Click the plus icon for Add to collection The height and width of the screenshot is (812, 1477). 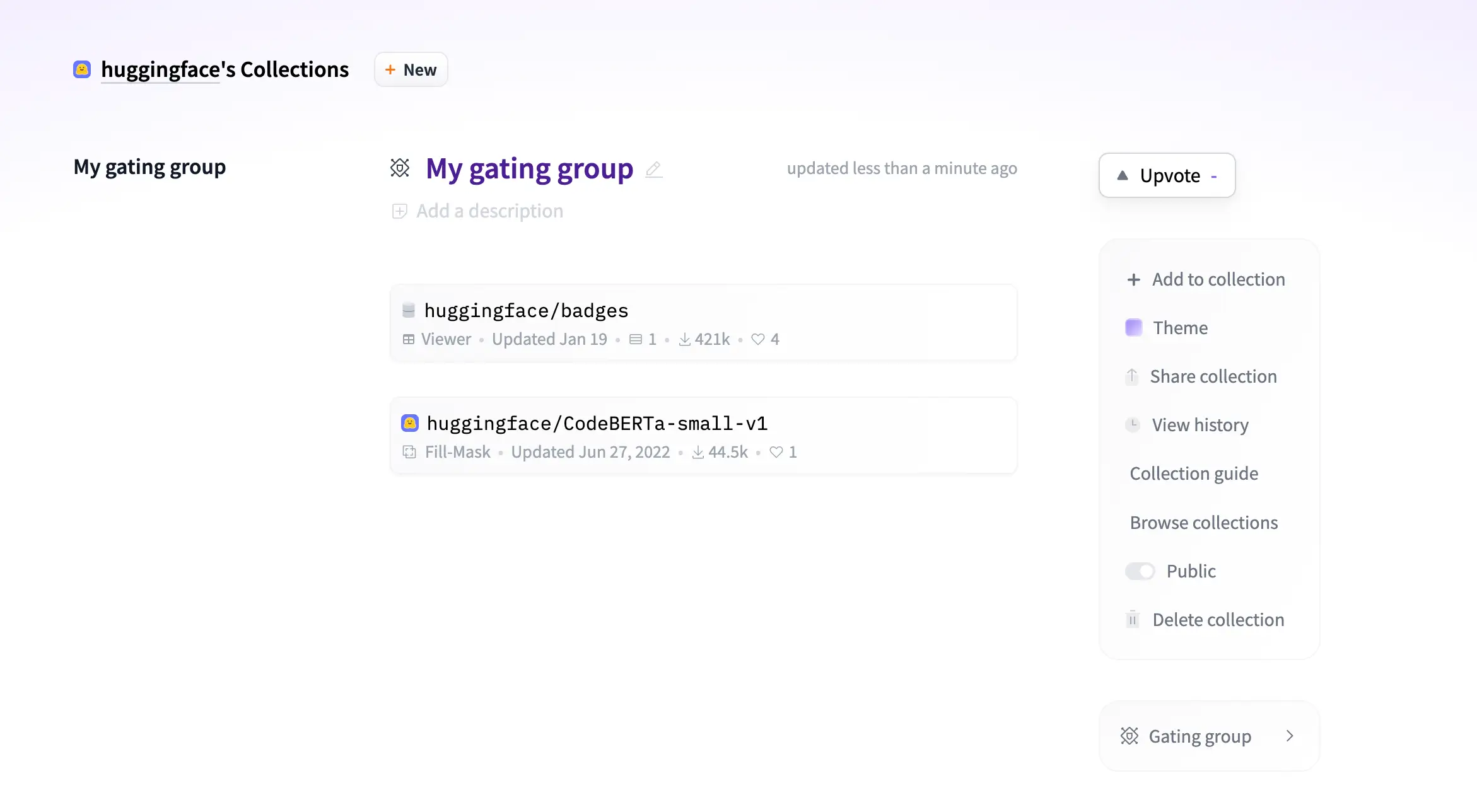pos(1133,279)
